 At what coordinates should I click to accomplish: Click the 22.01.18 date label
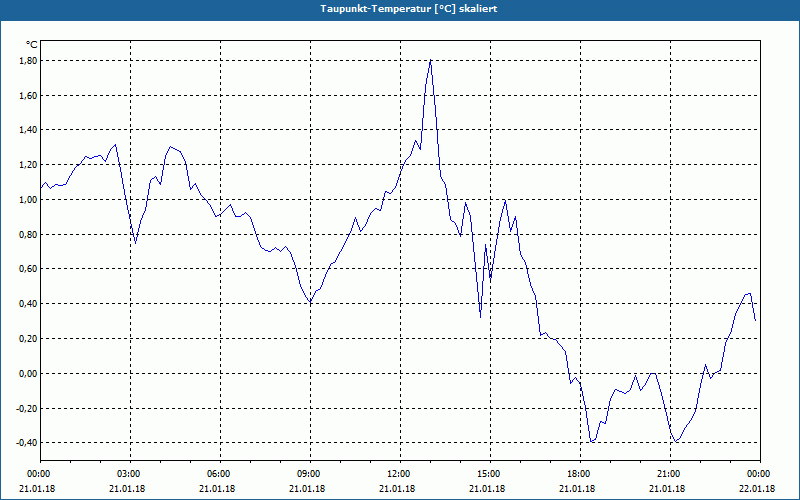click(757, 489)
